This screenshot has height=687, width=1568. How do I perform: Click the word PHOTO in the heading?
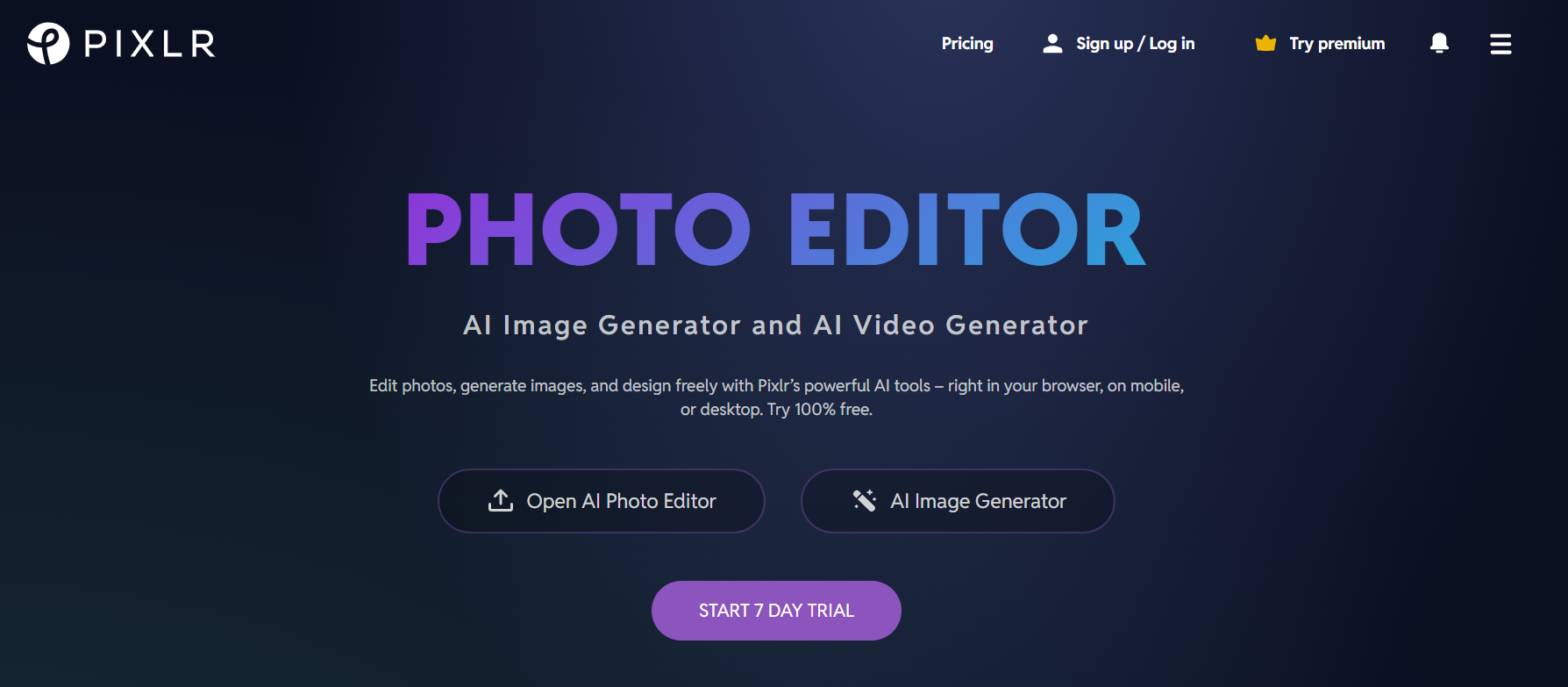pos(578,230)
